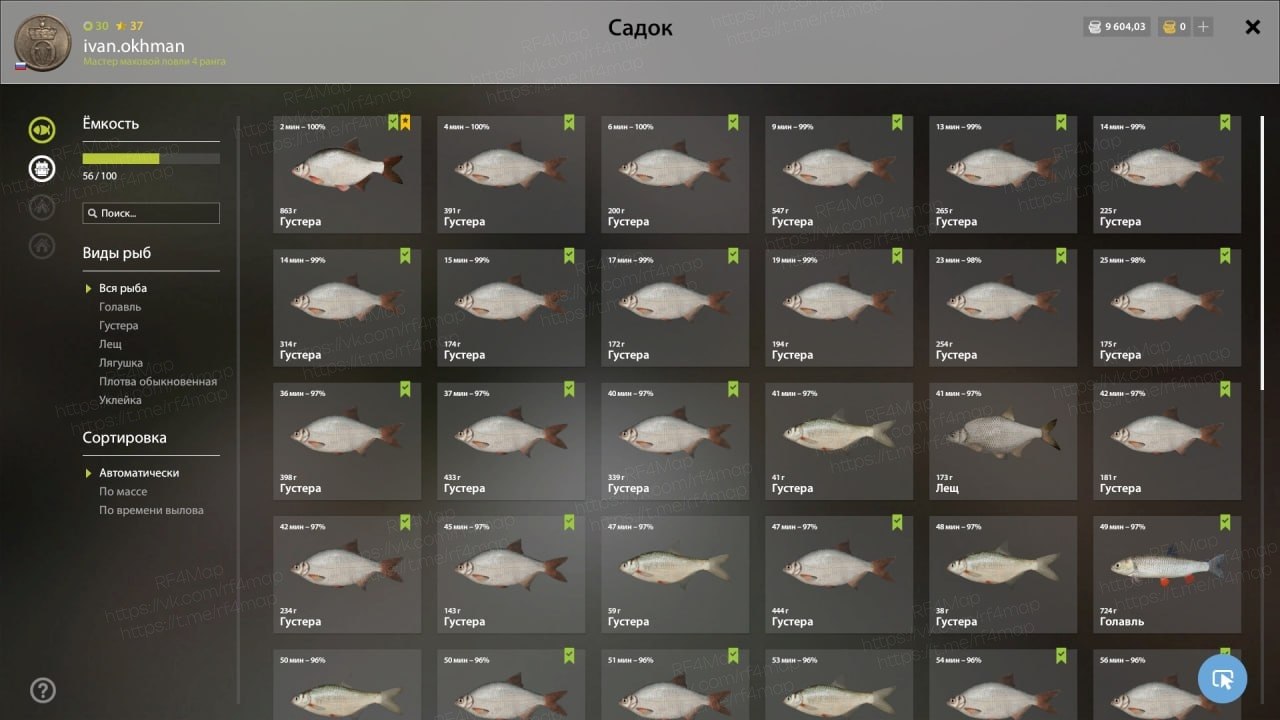1280x720 pixels.
Task: Click the help question mark icon
Action: tap(43, 690)
